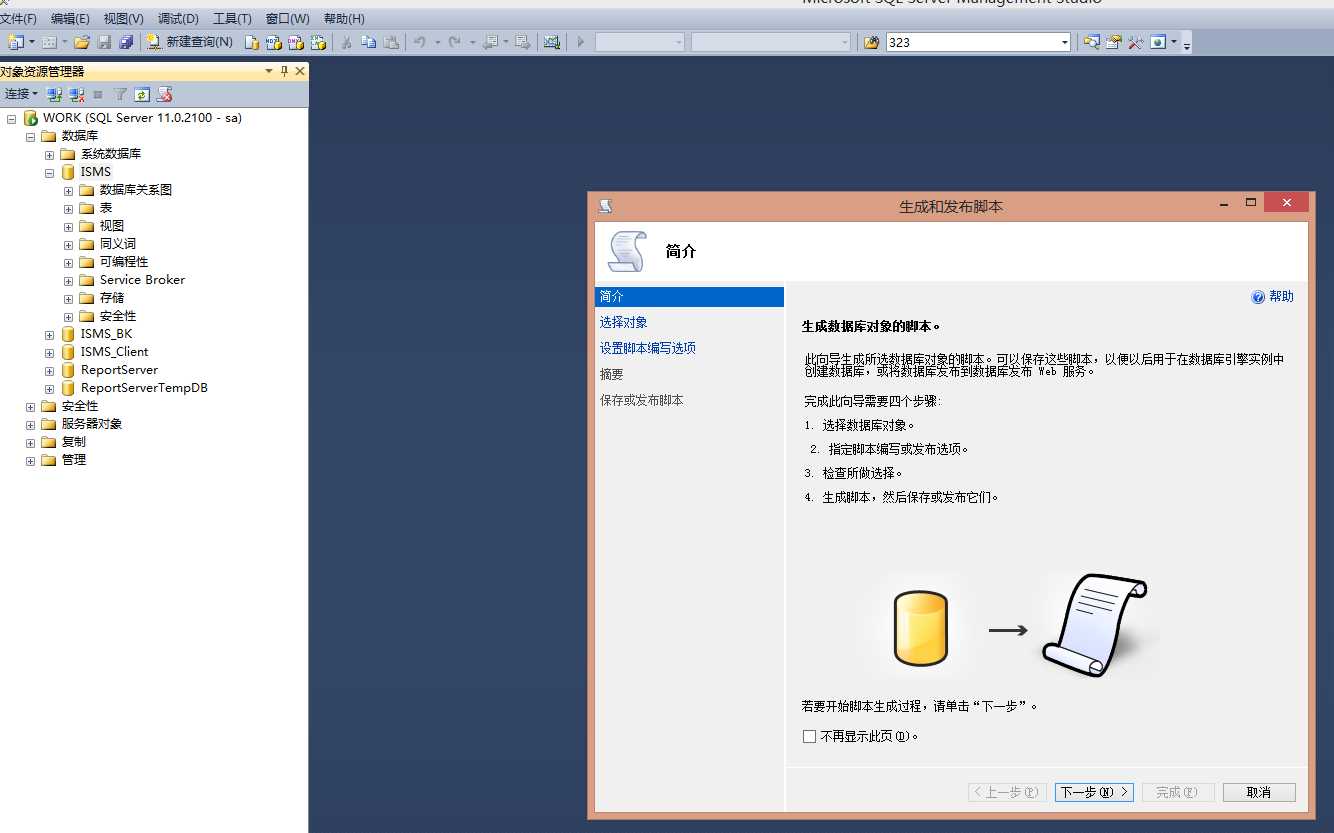
Task: Click the XMLA query toolbar icon
Action: pos(318,42)
